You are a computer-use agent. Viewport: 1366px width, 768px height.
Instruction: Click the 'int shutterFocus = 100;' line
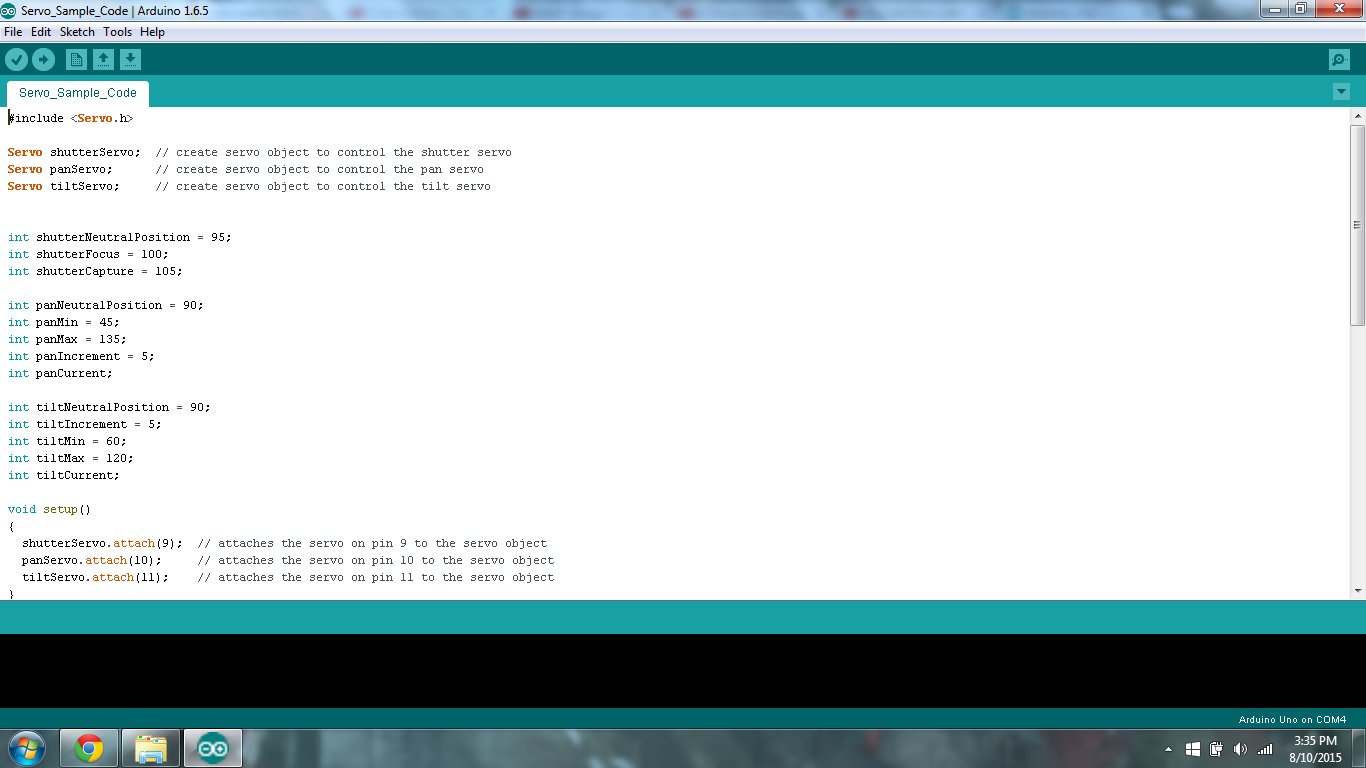coord(88,254)
